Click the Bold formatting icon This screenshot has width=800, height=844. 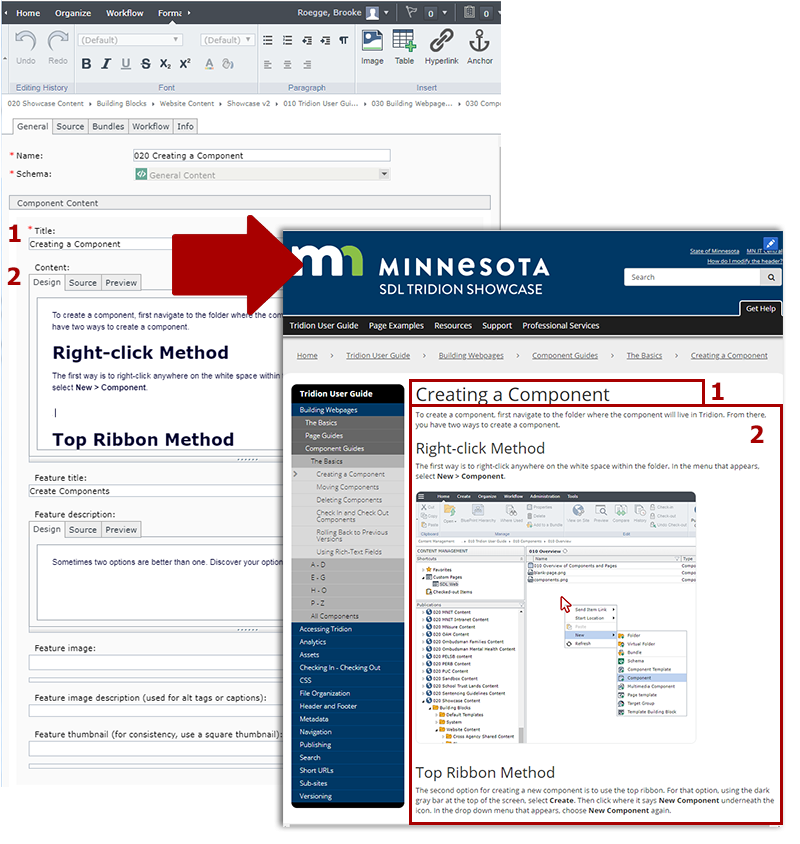[86, 64]
